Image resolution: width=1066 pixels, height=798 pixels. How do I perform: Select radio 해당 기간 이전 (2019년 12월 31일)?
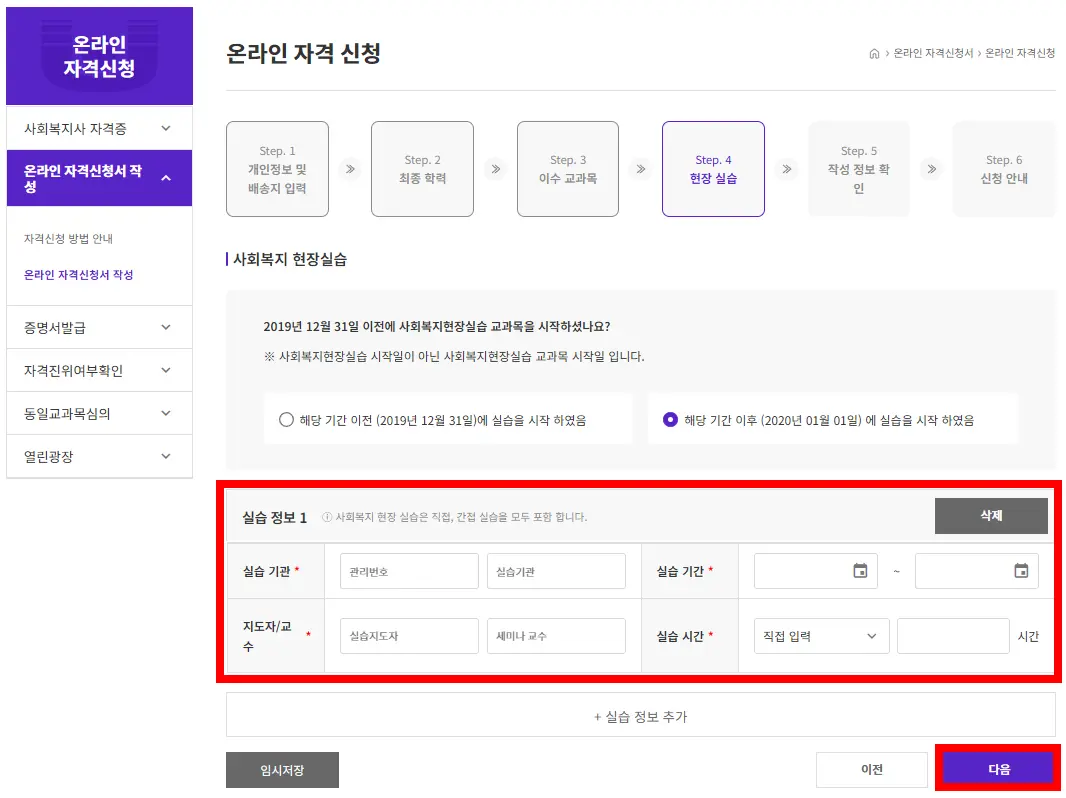(286, 420)
